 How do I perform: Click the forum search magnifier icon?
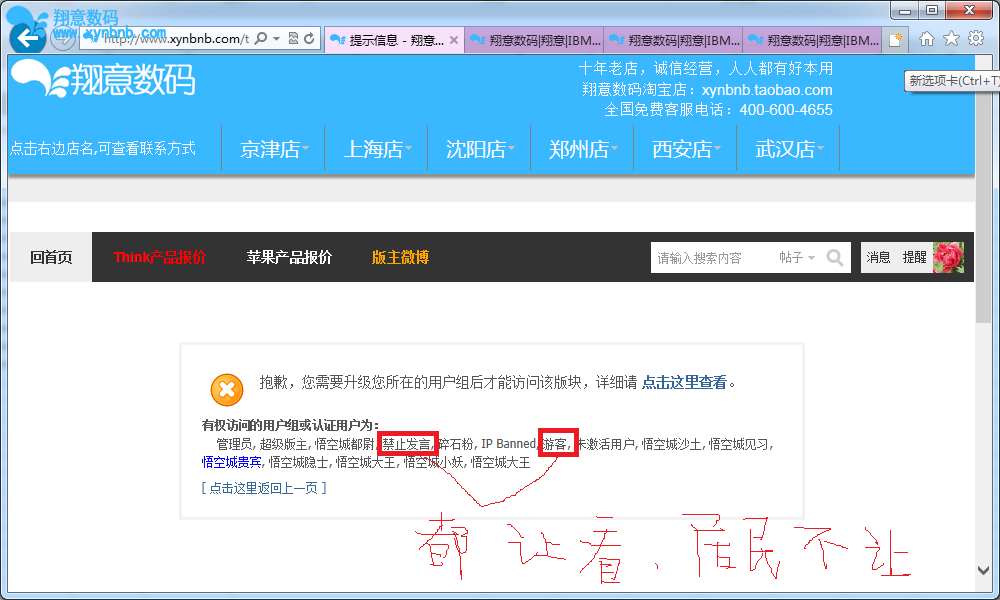pyautogui.click(x=835, y=258)
